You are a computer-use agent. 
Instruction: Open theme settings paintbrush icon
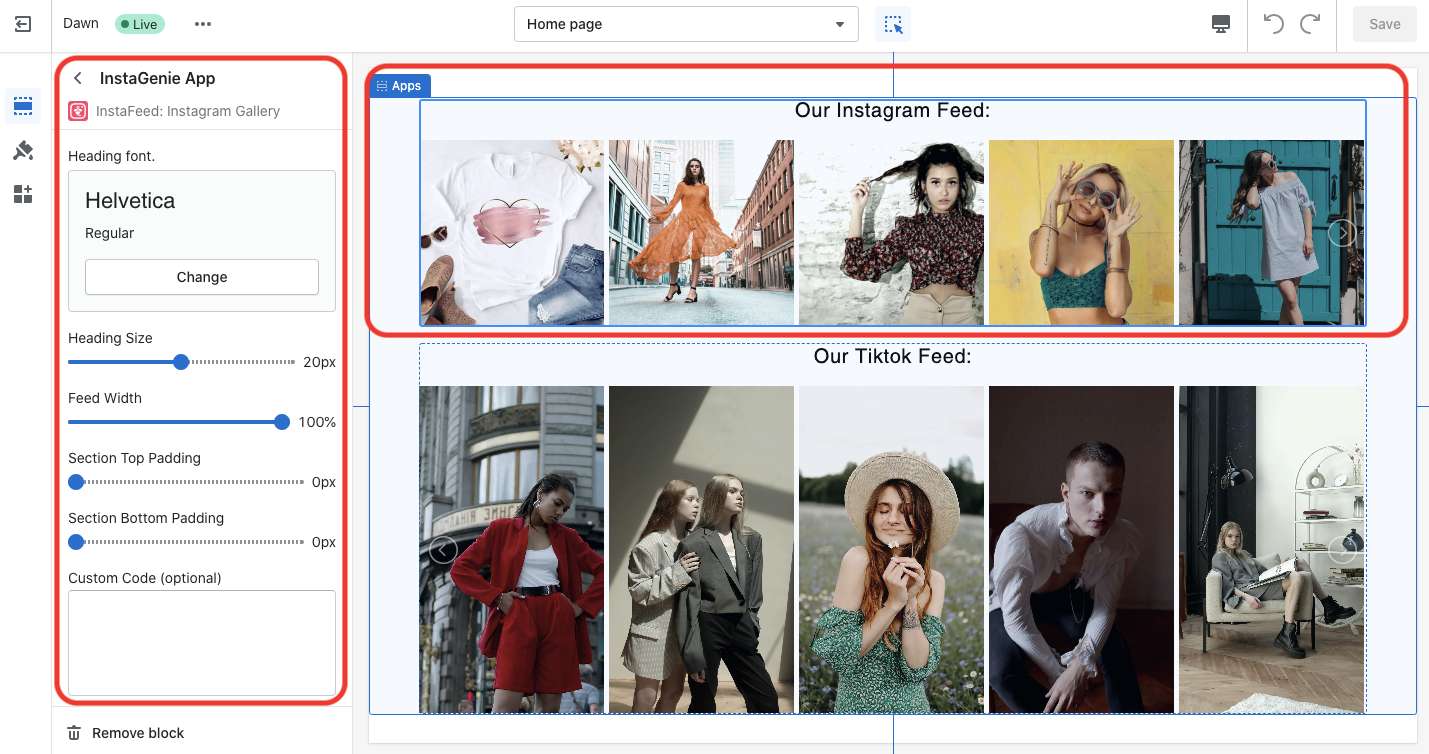(x=23, y=150)
